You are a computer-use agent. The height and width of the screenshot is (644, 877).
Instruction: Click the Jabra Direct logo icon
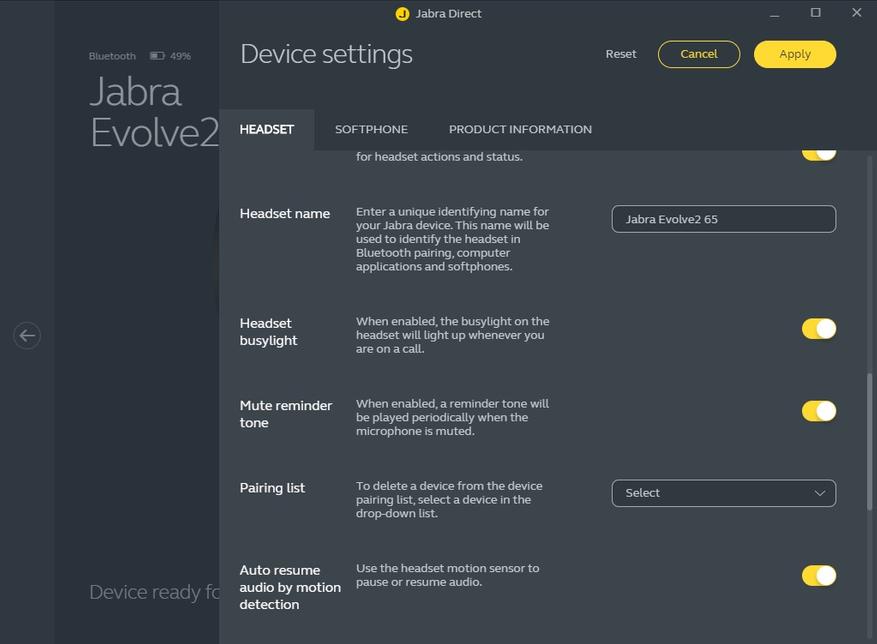click(402, 14)
